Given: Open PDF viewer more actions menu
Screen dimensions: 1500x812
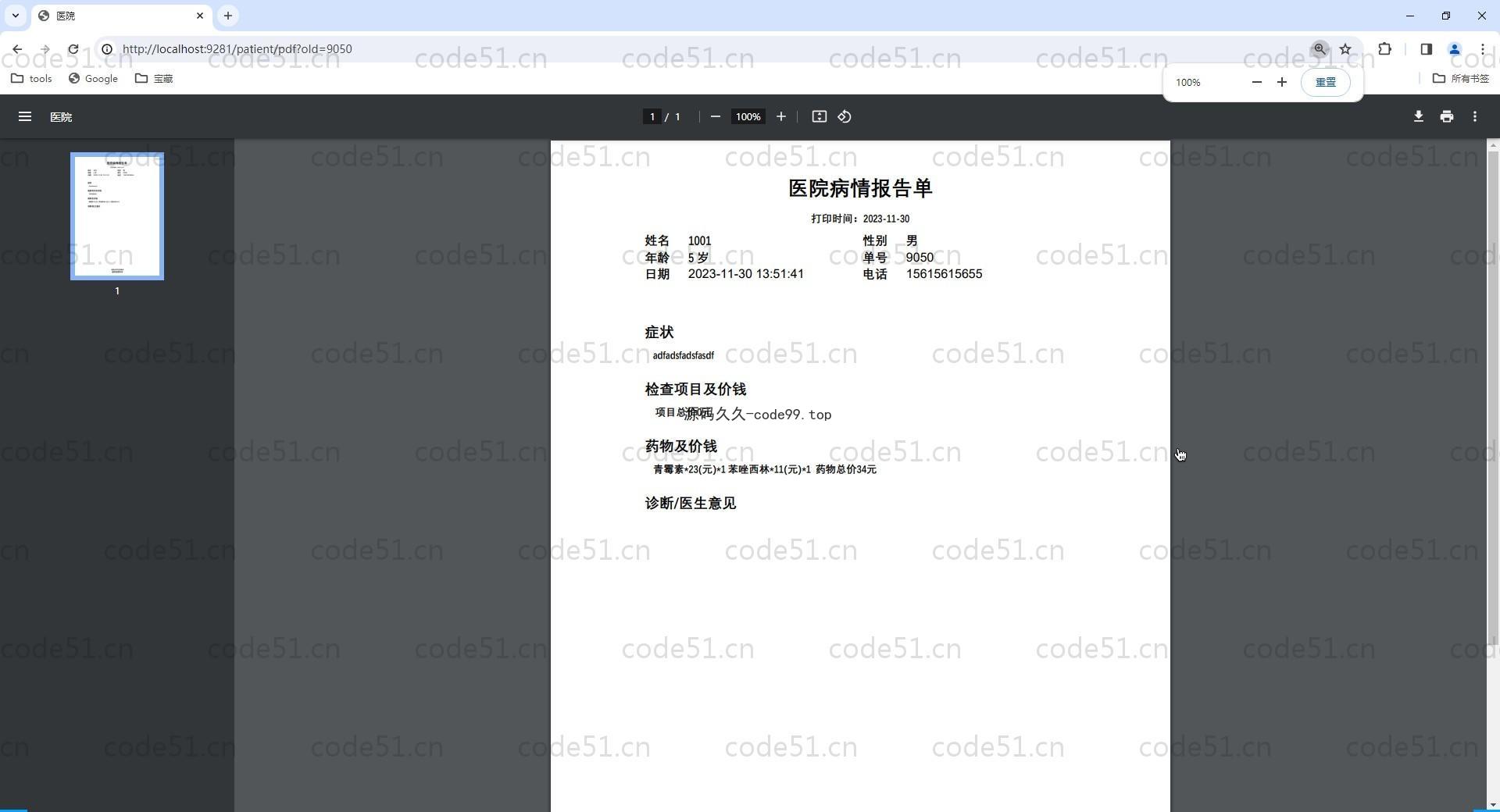Looking at the screenshot, I should tap(1474, 116).
